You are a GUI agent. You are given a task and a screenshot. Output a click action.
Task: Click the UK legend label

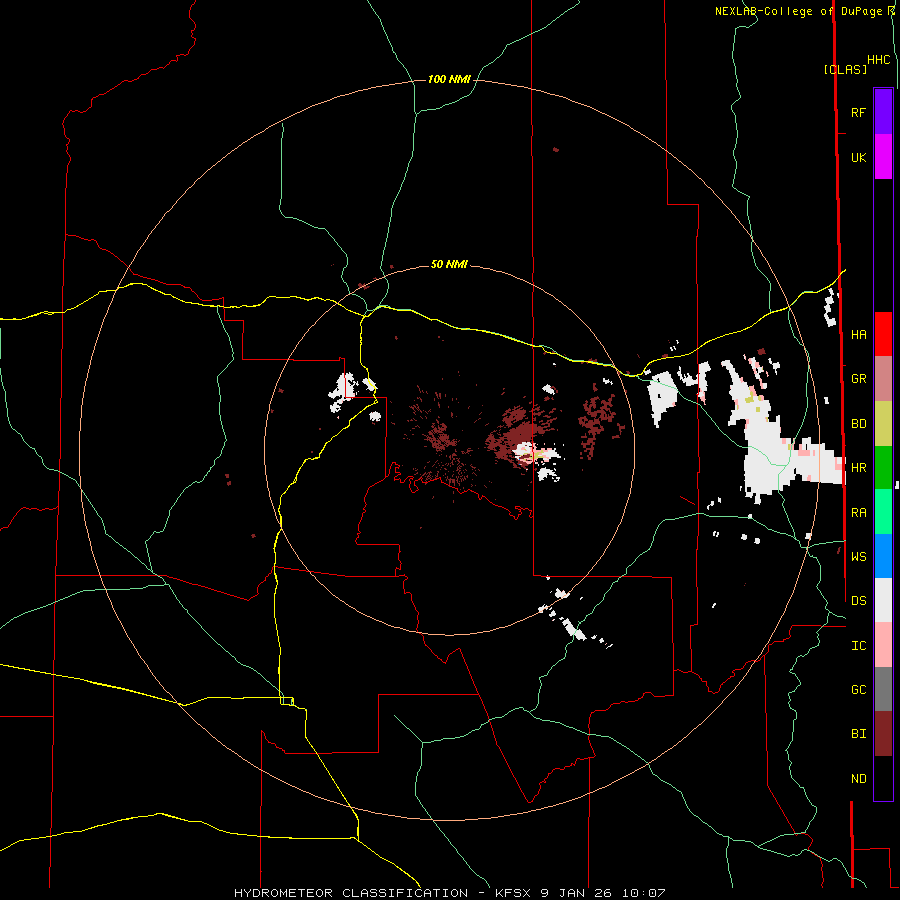[858, 157]
